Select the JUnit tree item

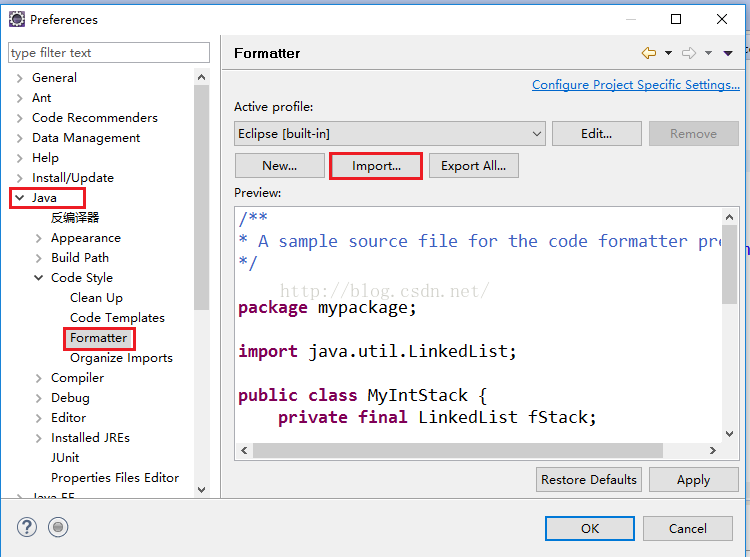point(65,458)
